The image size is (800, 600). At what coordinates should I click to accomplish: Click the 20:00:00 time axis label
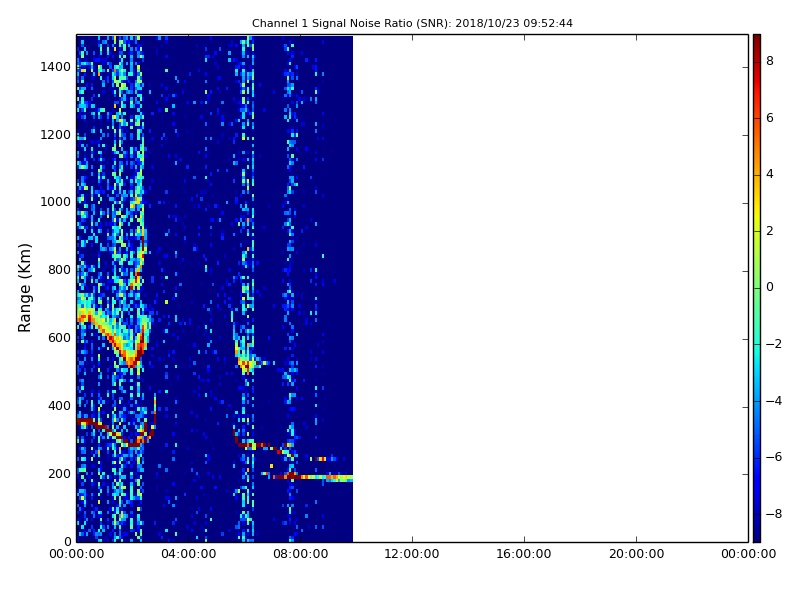tap(636, 554)
